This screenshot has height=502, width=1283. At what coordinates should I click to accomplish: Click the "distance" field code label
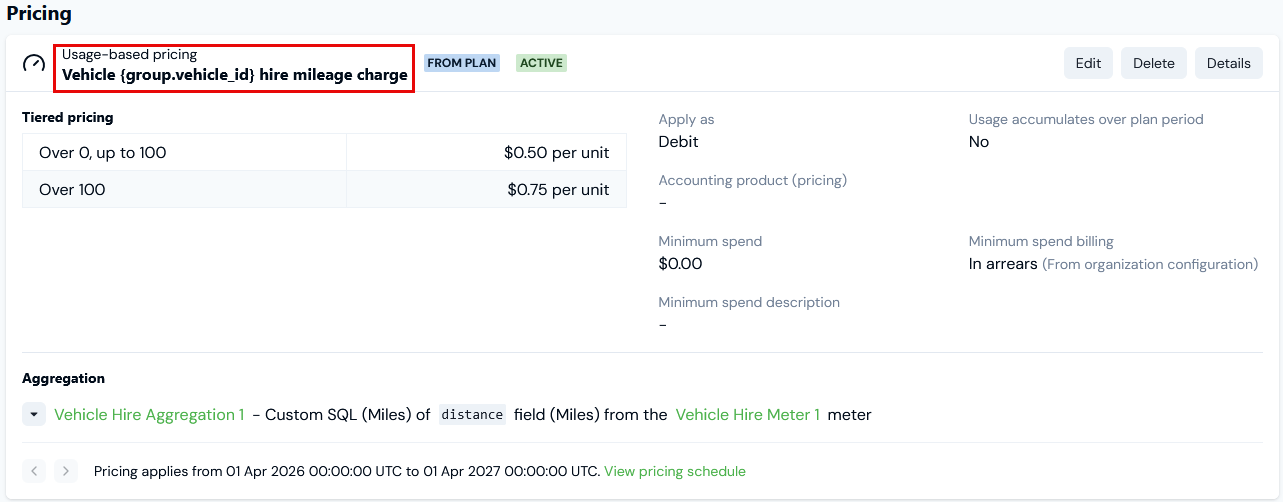pos(473,414)
